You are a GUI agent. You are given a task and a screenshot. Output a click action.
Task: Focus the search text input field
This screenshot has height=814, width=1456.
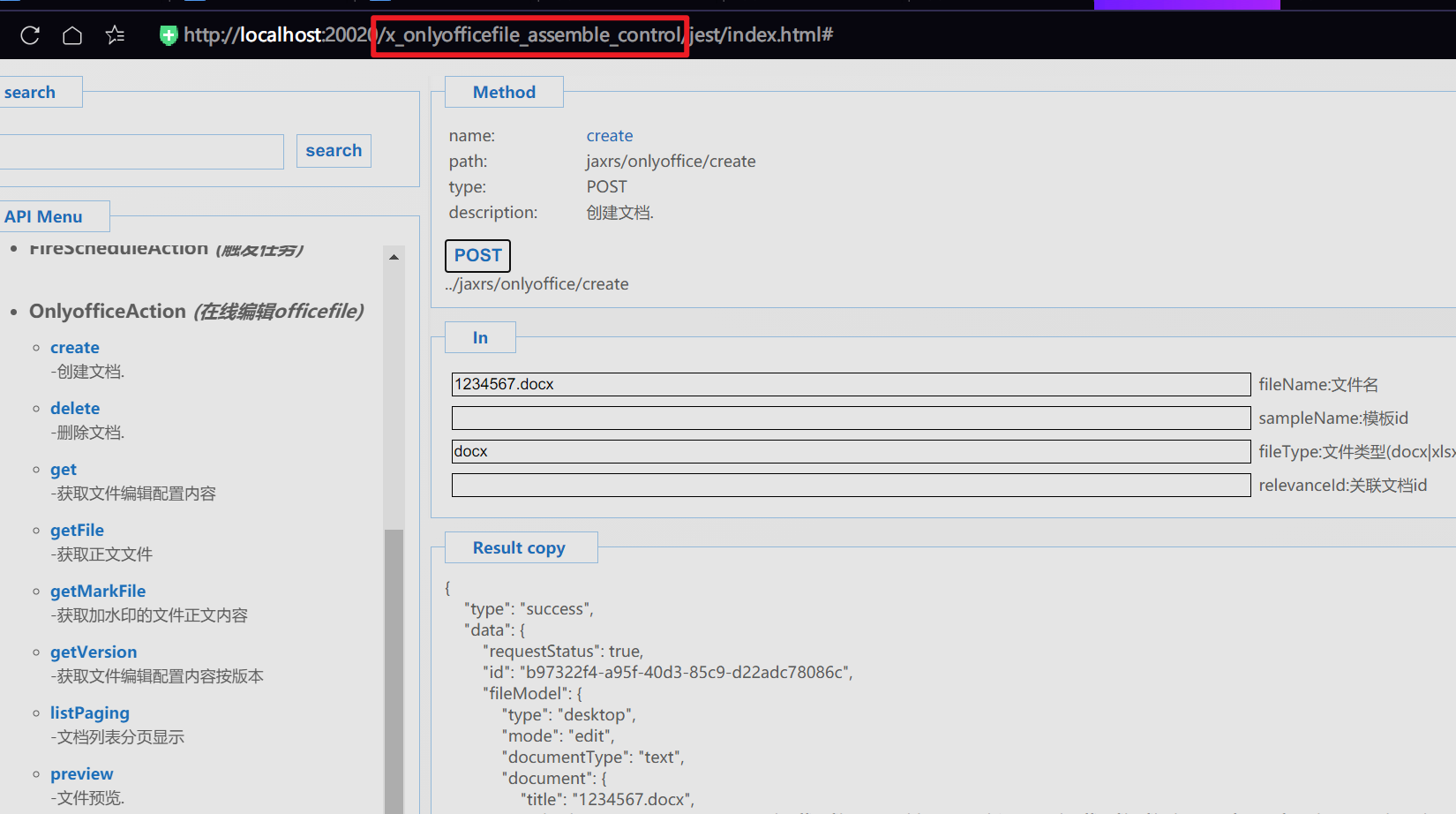[x=141, y=152]
